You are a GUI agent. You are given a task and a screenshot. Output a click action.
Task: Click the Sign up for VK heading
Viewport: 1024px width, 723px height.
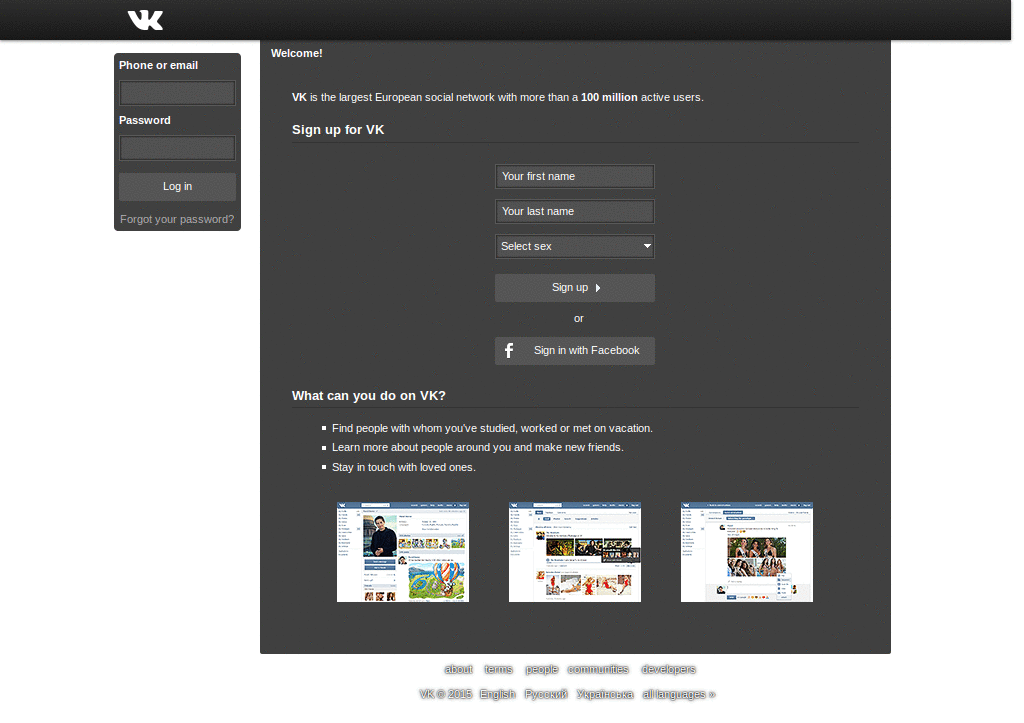pyautogui.click(x=338, y=130)
